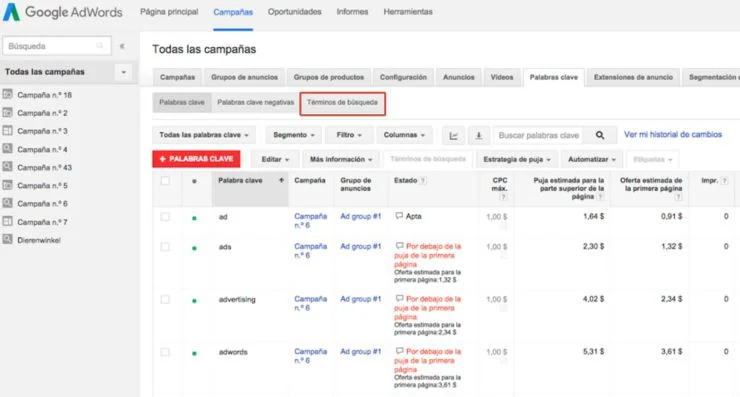Click green status dot for keyword adwords

pyautogui.click(x=194, y=353)
